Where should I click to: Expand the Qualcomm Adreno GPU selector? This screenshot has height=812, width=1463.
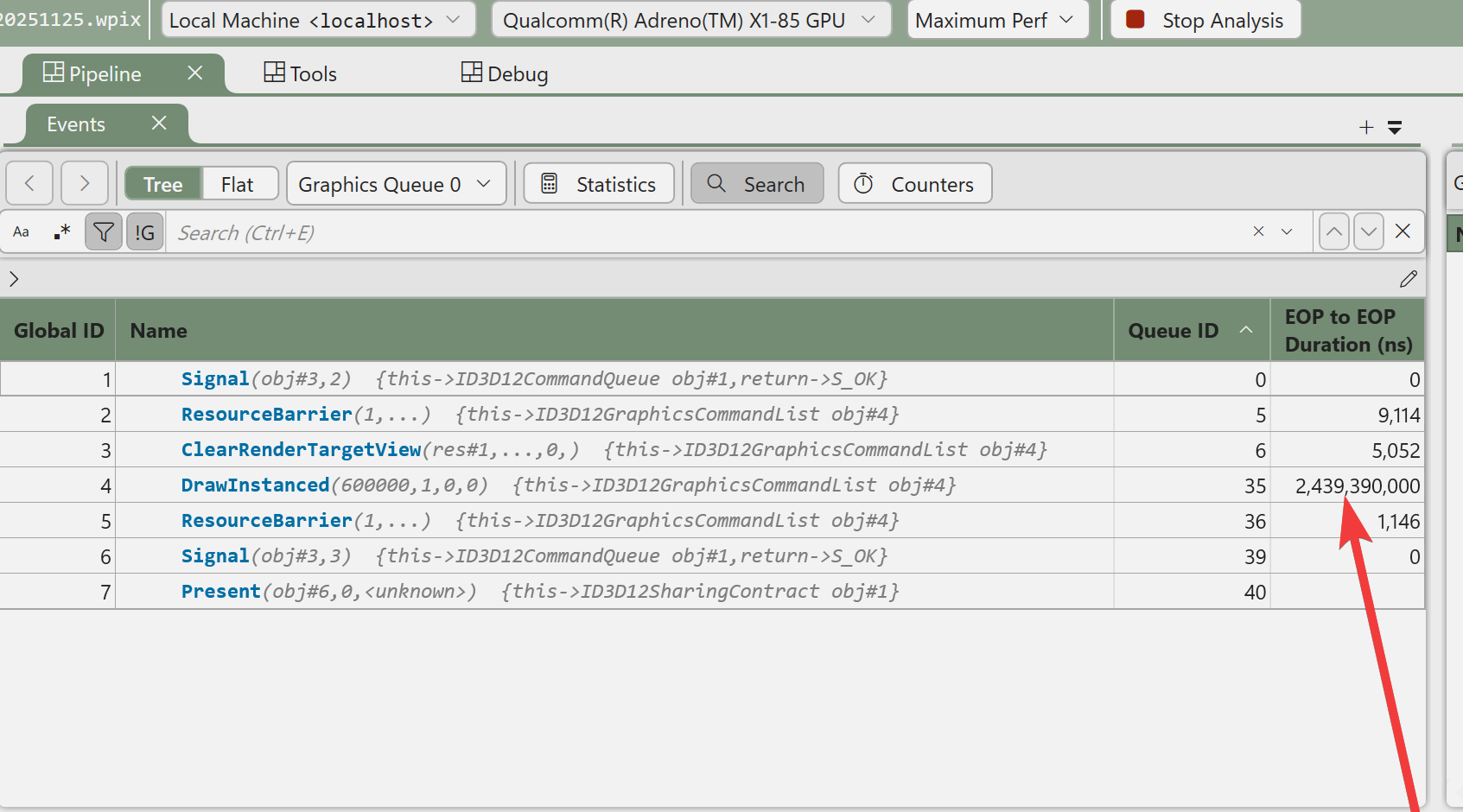pos(690,20)
